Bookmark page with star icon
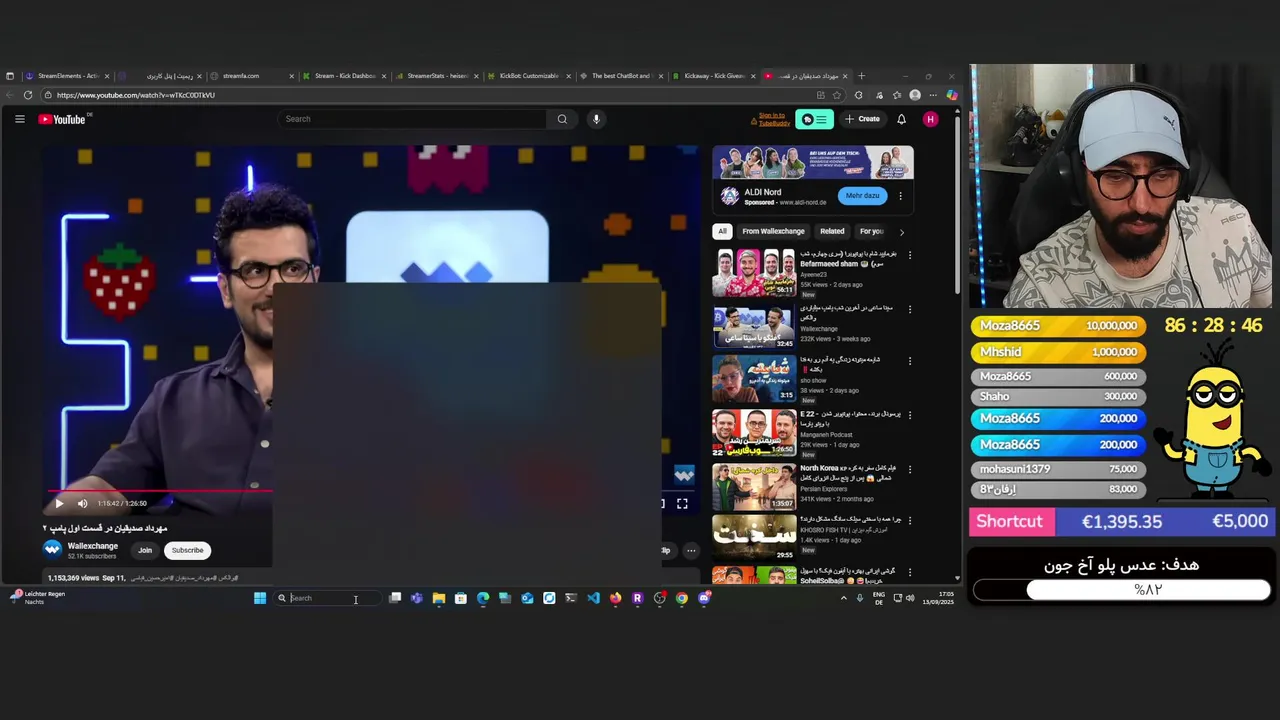 (837, 95)
